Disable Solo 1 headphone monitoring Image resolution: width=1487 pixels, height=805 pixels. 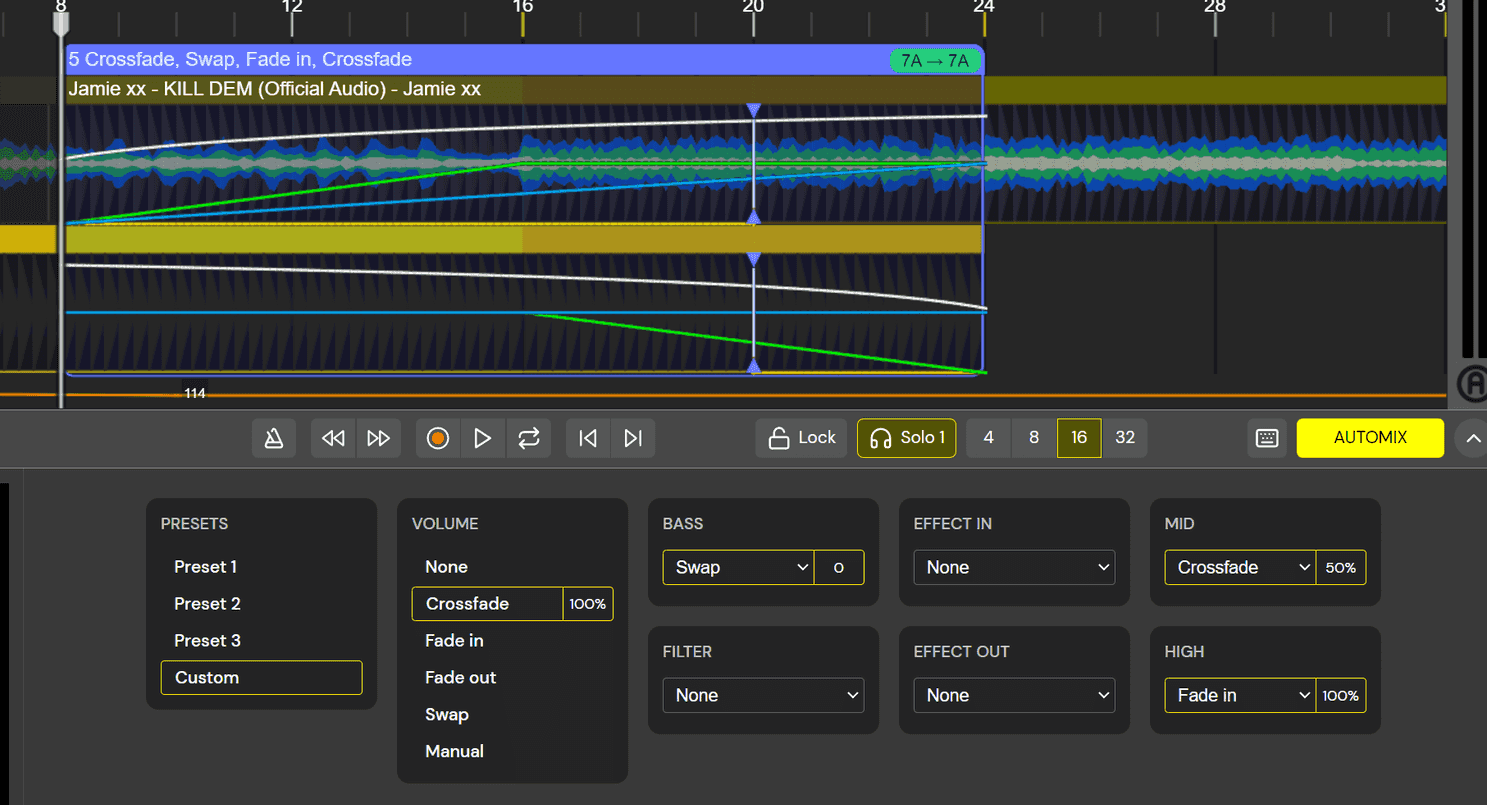point(906,437)
